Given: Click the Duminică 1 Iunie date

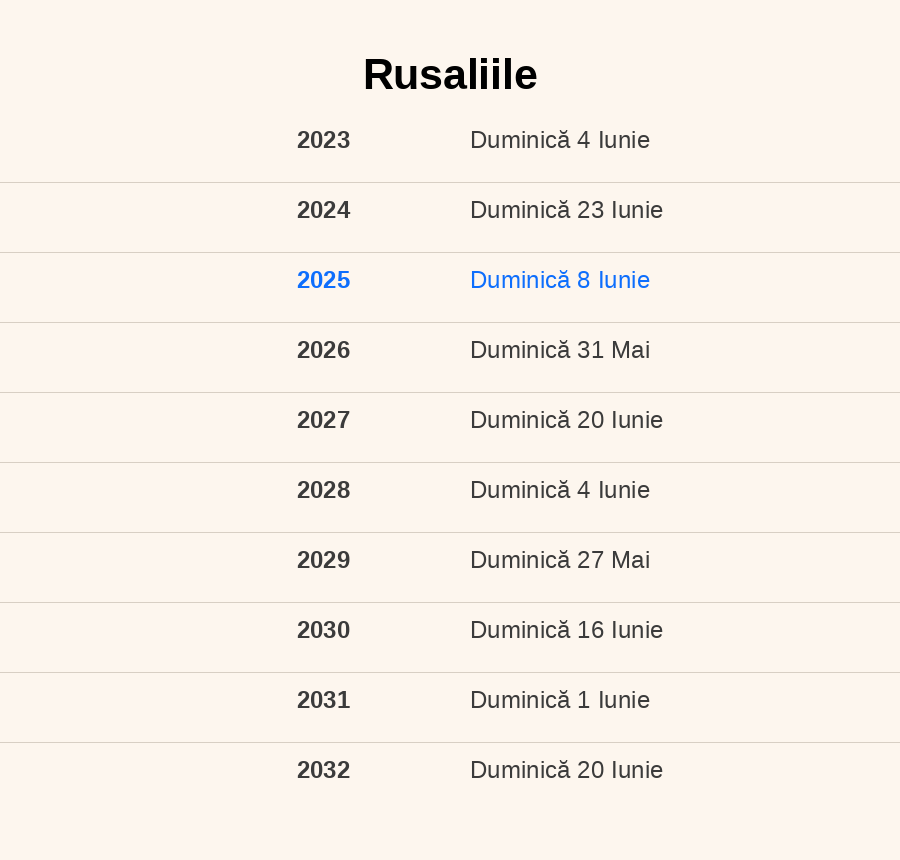Looking at the screenshot, I should tap(560, 700).
